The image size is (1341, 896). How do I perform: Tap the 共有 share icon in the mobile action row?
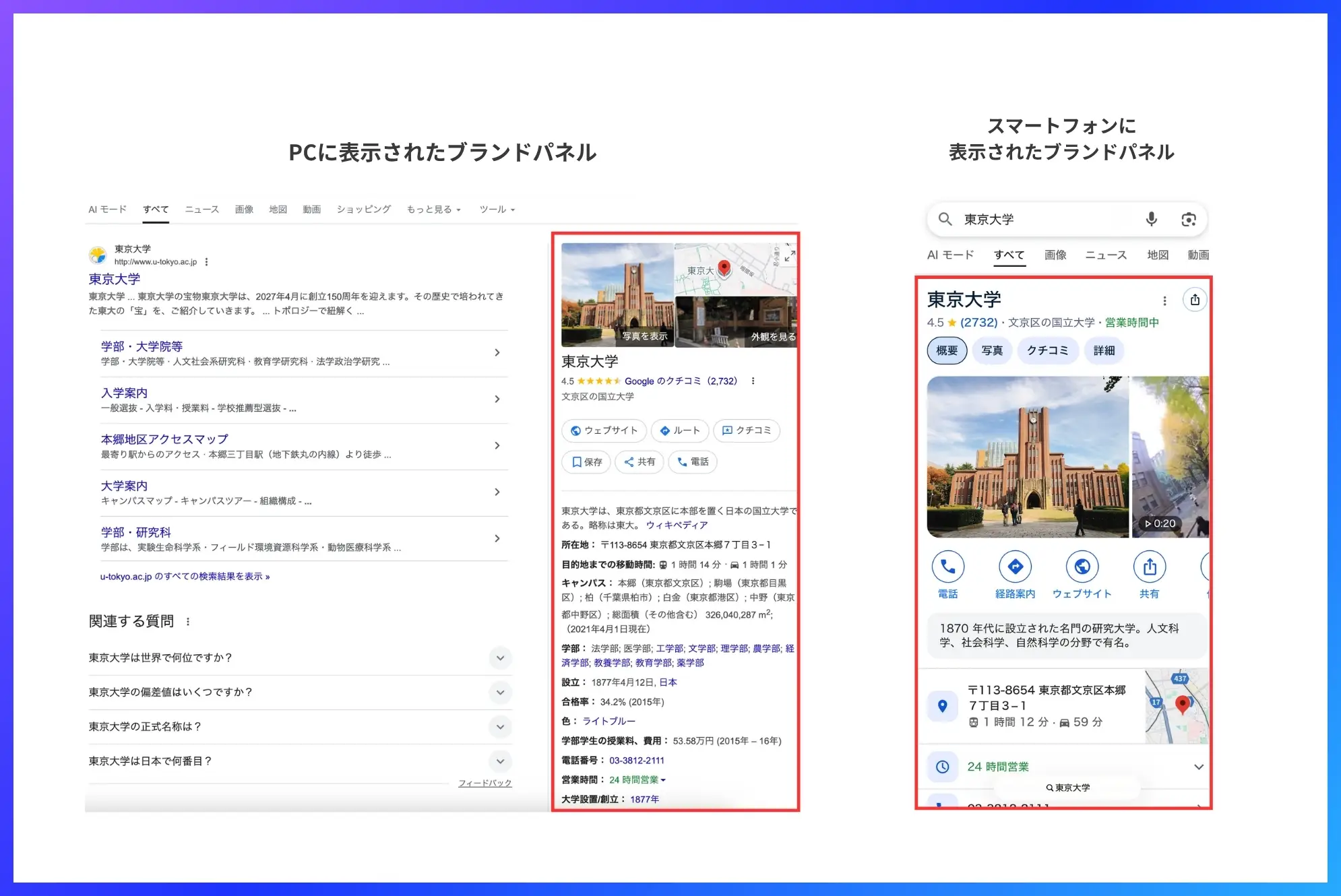[x=1150, y=568]
